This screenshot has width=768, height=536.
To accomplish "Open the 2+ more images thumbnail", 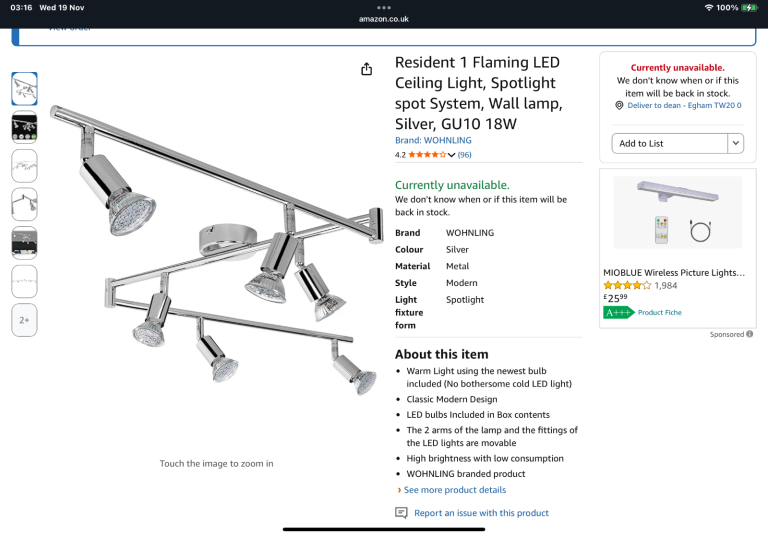I will (24, 320).
